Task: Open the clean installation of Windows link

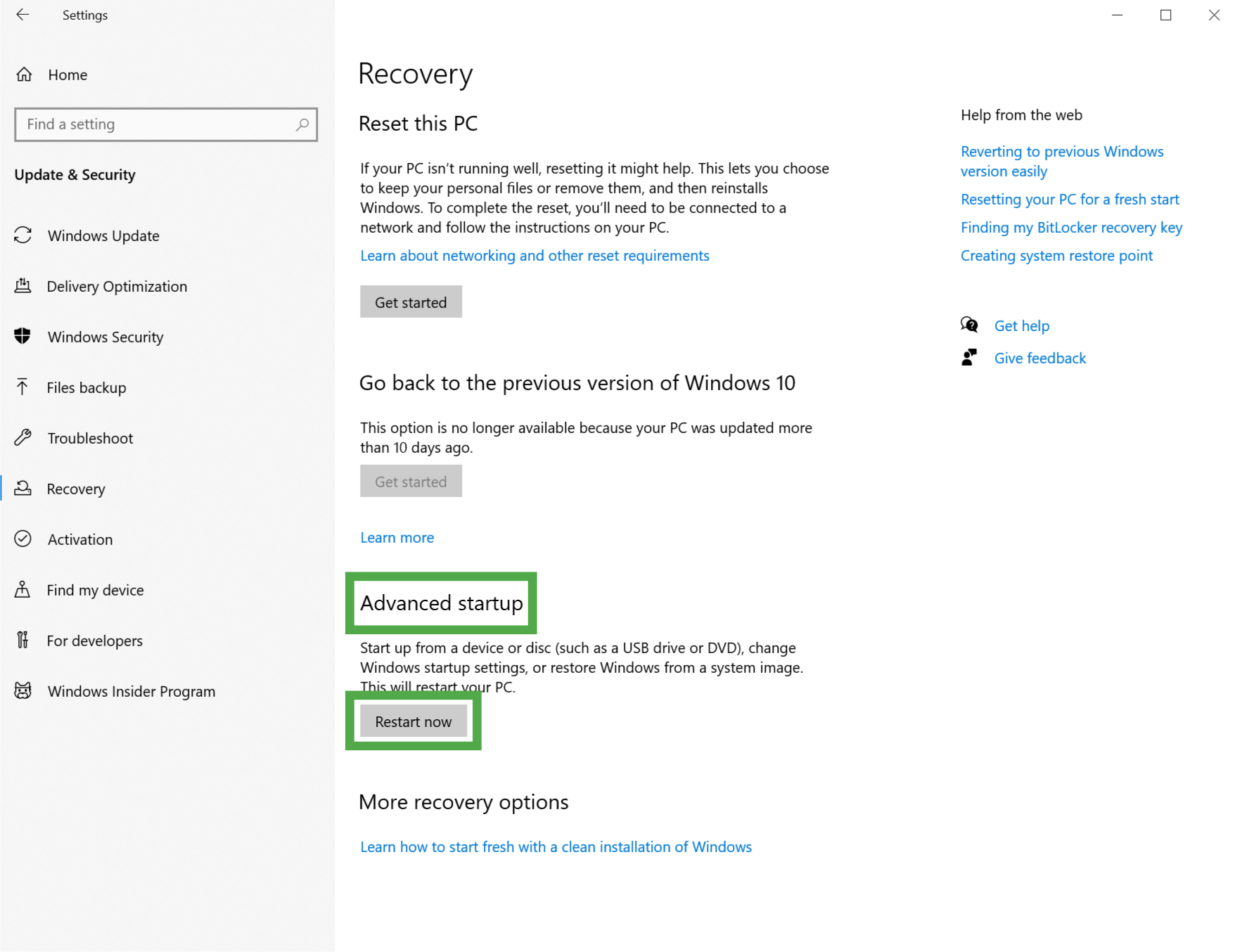Action: click(556, 847)
